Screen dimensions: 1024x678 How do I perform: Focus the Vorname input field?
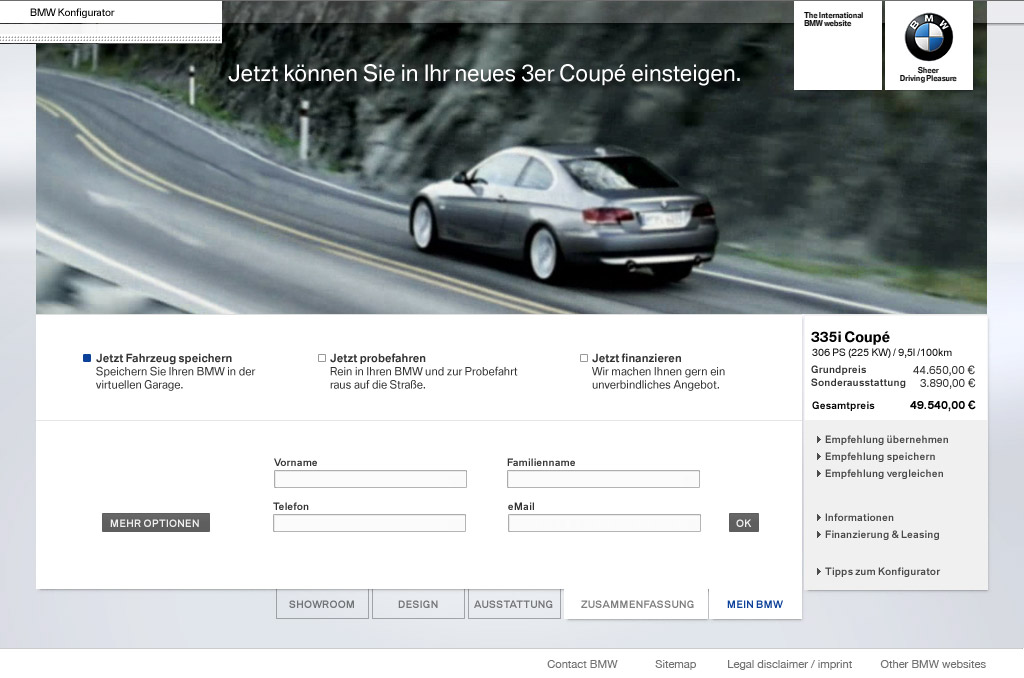coord(370,479)
